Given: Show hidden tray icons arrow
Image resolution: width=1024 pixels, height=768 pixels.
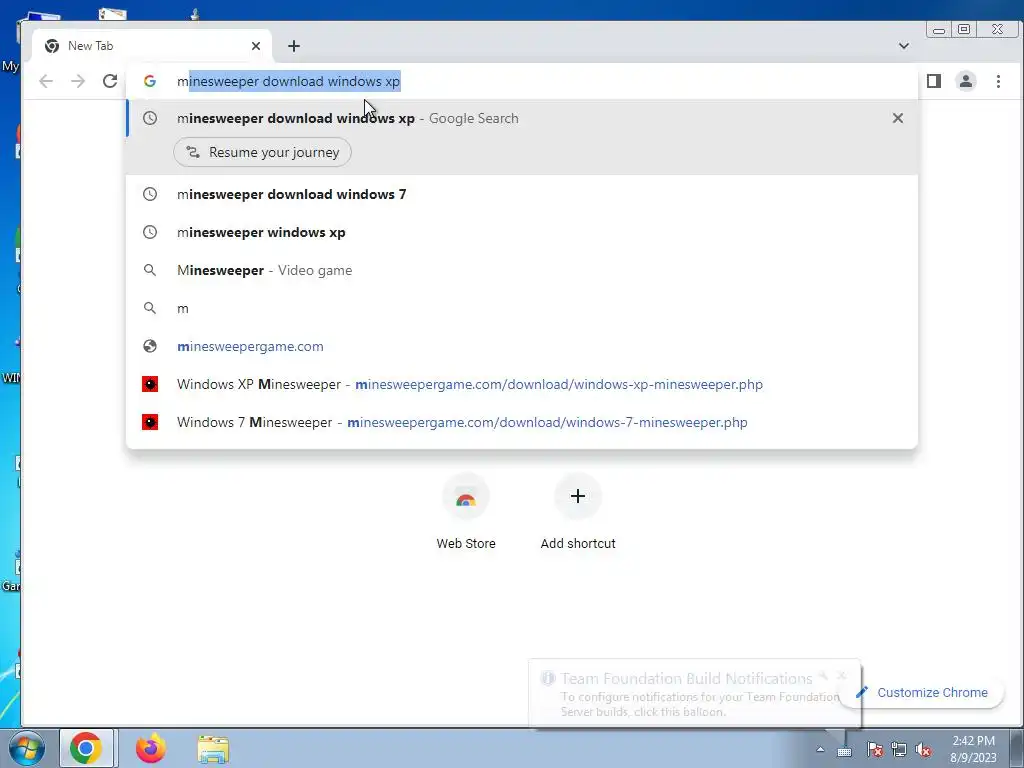Looking at the screenshot, I should [x=820, y=750].
